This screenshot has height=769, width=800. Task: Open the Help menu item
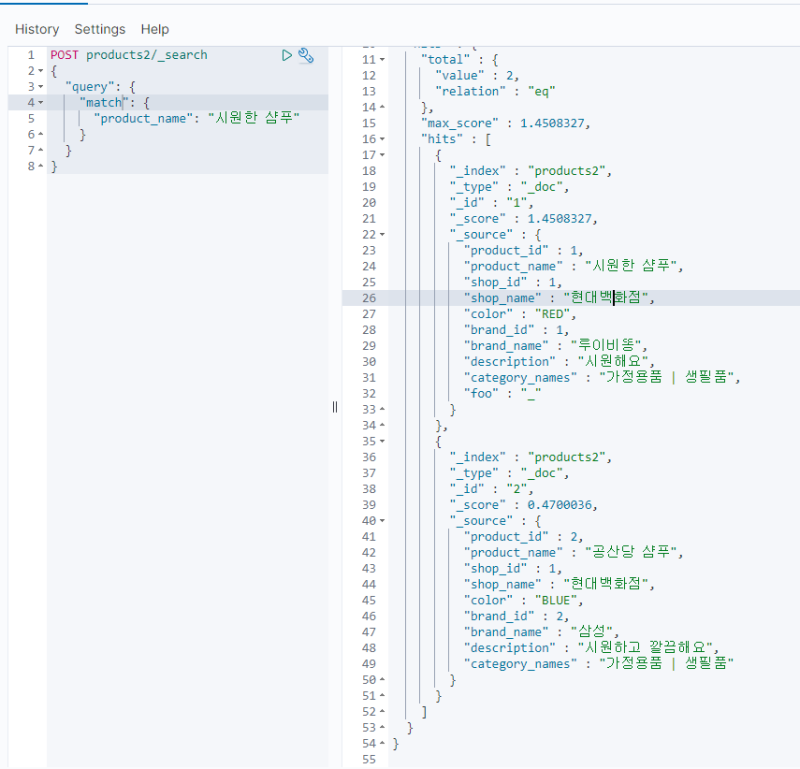click(x=155, y=29)
